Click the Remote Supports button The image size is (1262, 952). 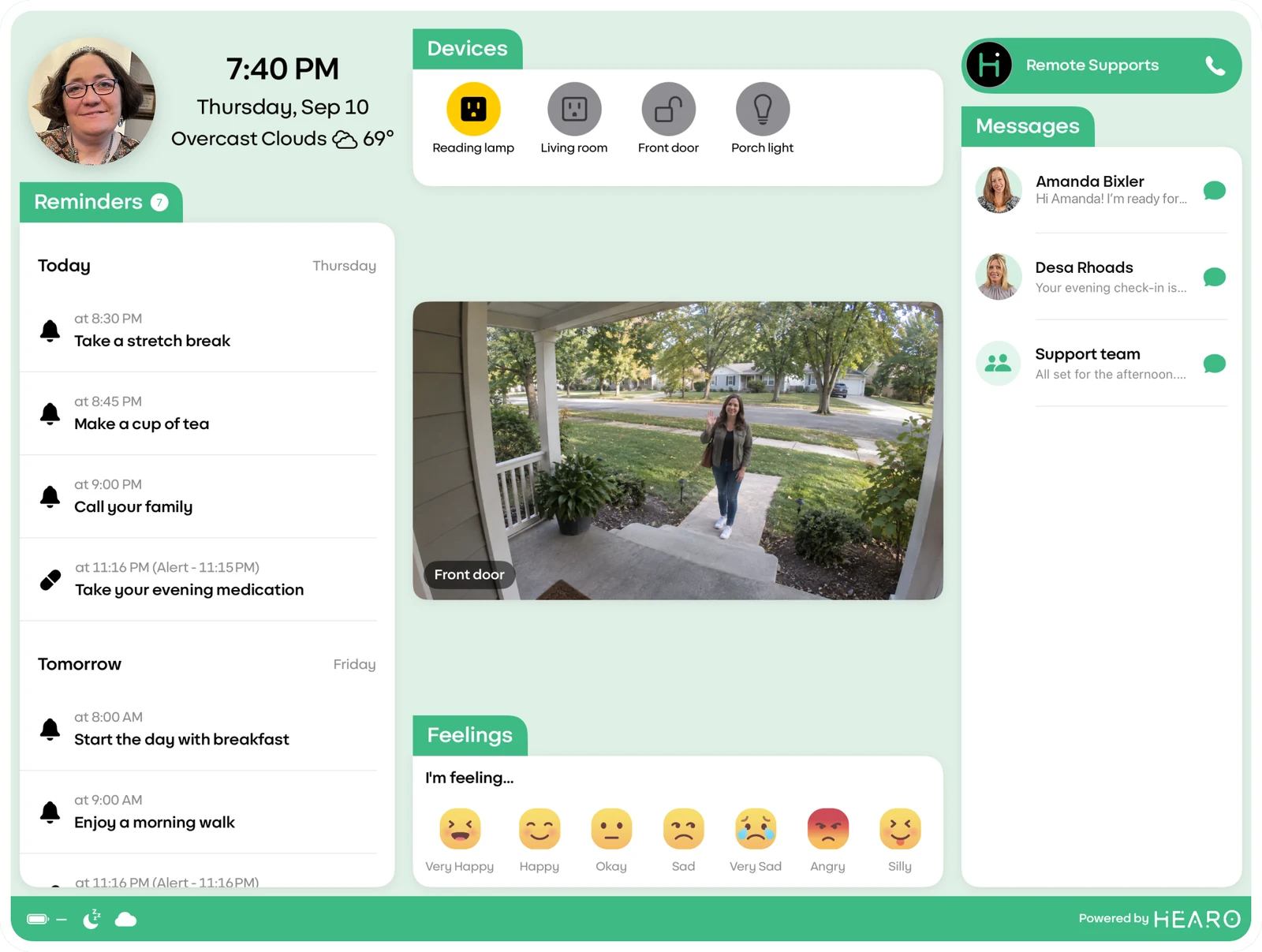tap(1101, 65)
